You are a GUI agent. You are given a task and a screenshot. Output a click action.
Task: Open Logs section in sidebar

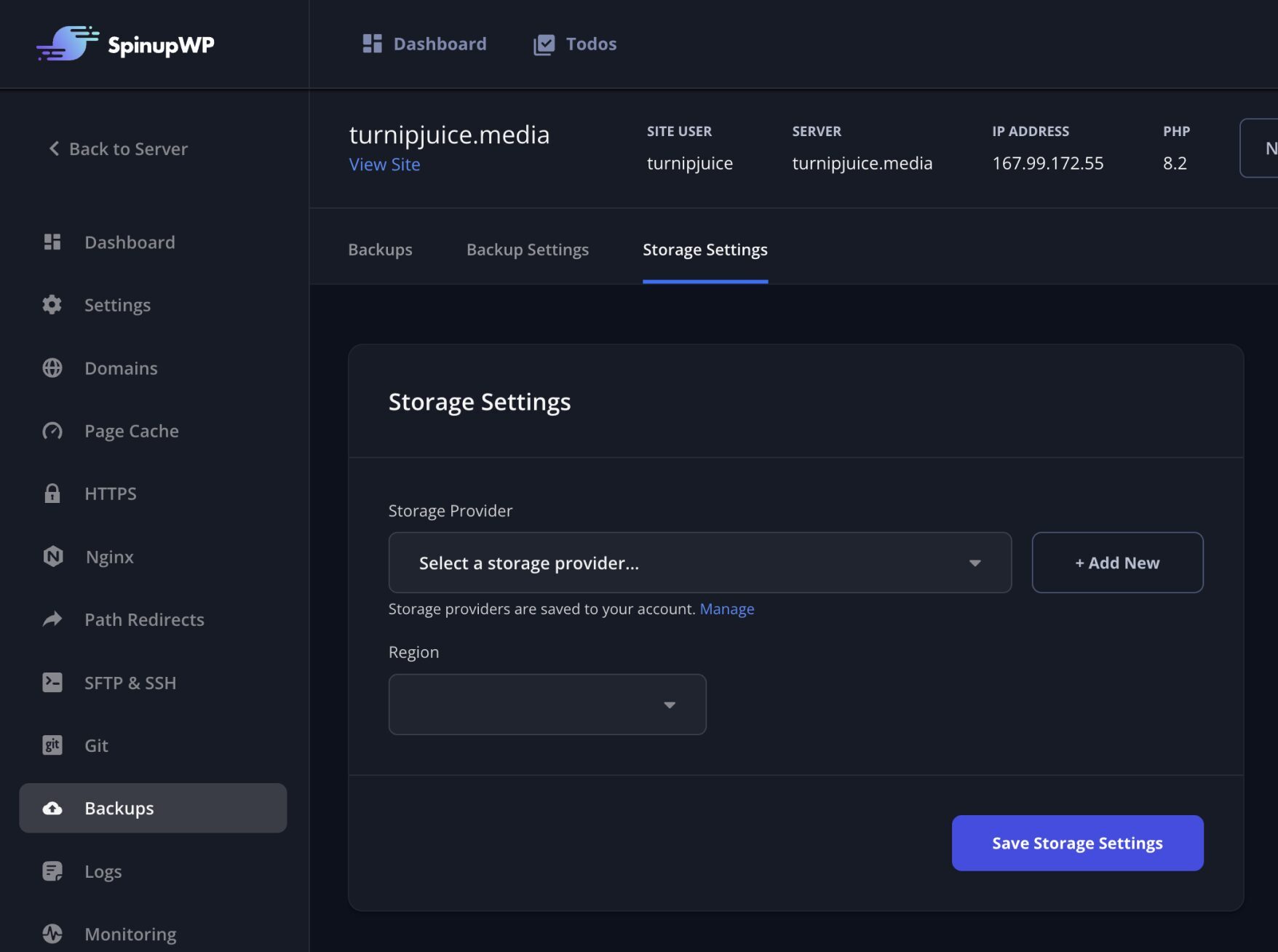click(x=153, y=871)
